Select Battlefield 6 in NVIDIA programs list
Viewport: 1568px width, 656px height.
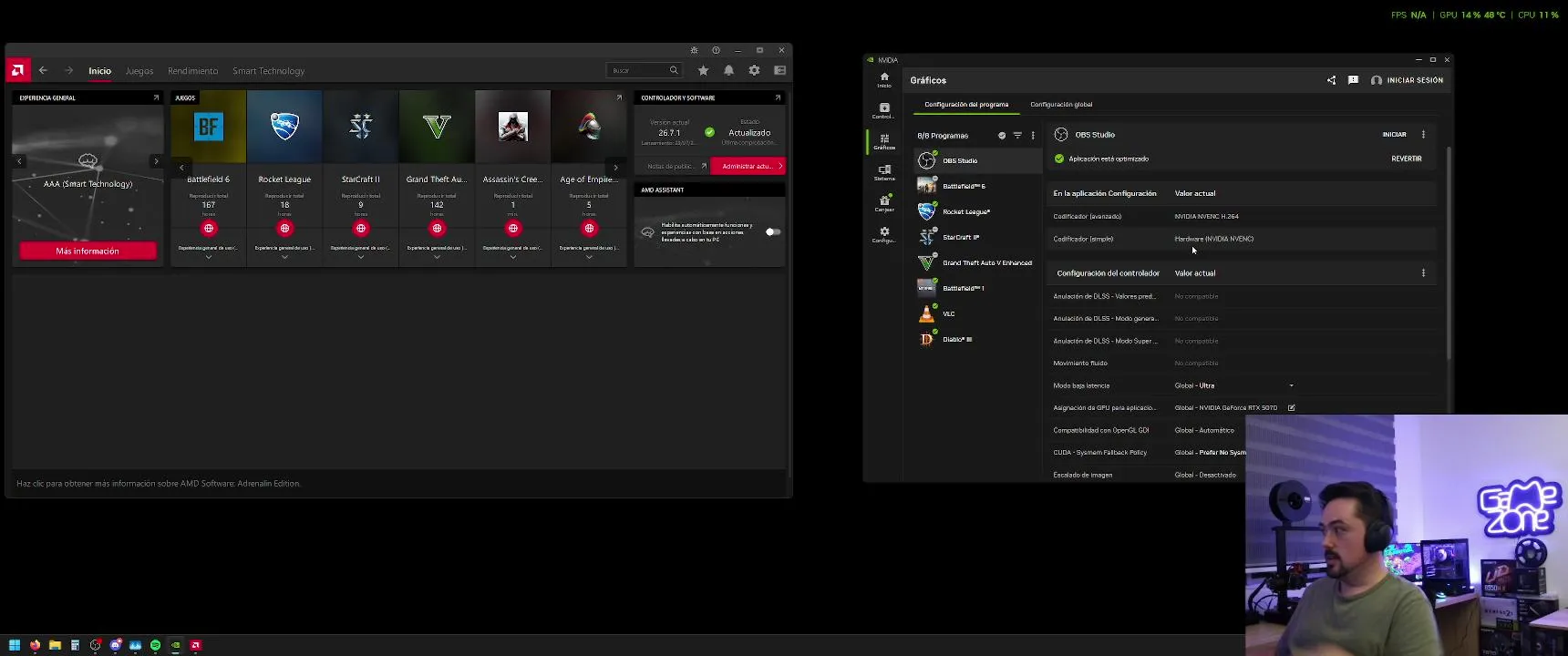[977, 186]
